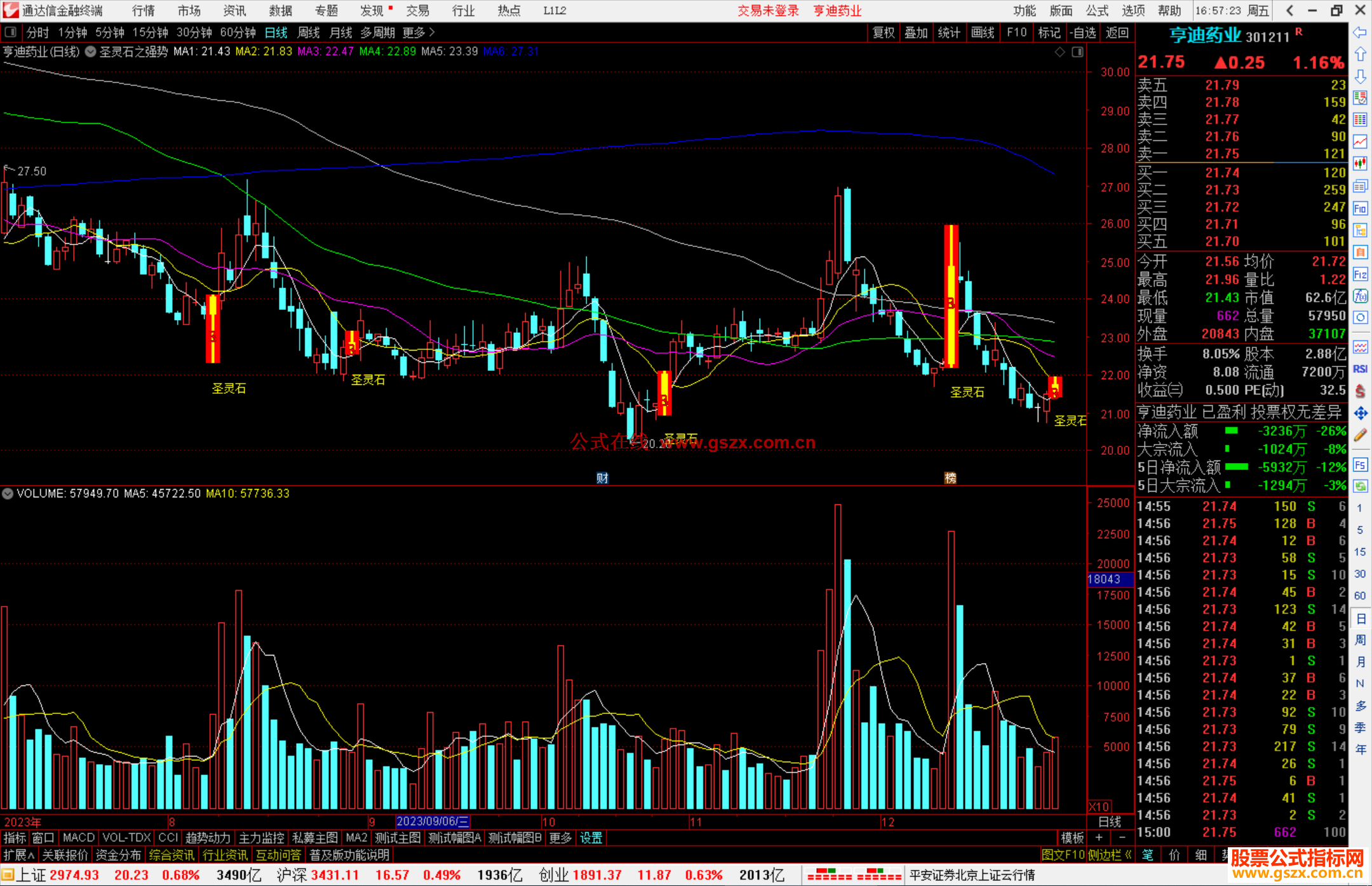
Task: Click the 榜 marker below the chart
Action: (x=950, y=478)
